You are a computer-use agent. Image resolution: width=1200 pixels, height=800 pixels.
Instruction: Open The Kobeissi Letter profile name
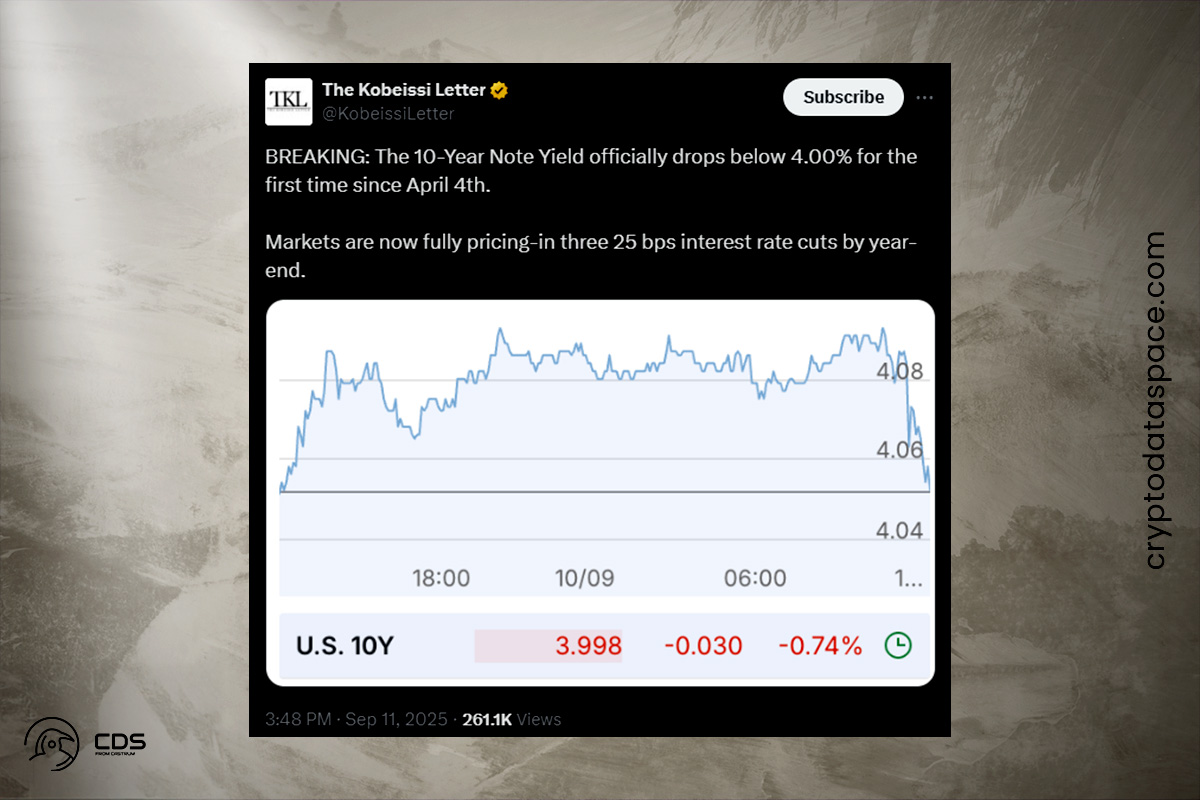point(403,90)
